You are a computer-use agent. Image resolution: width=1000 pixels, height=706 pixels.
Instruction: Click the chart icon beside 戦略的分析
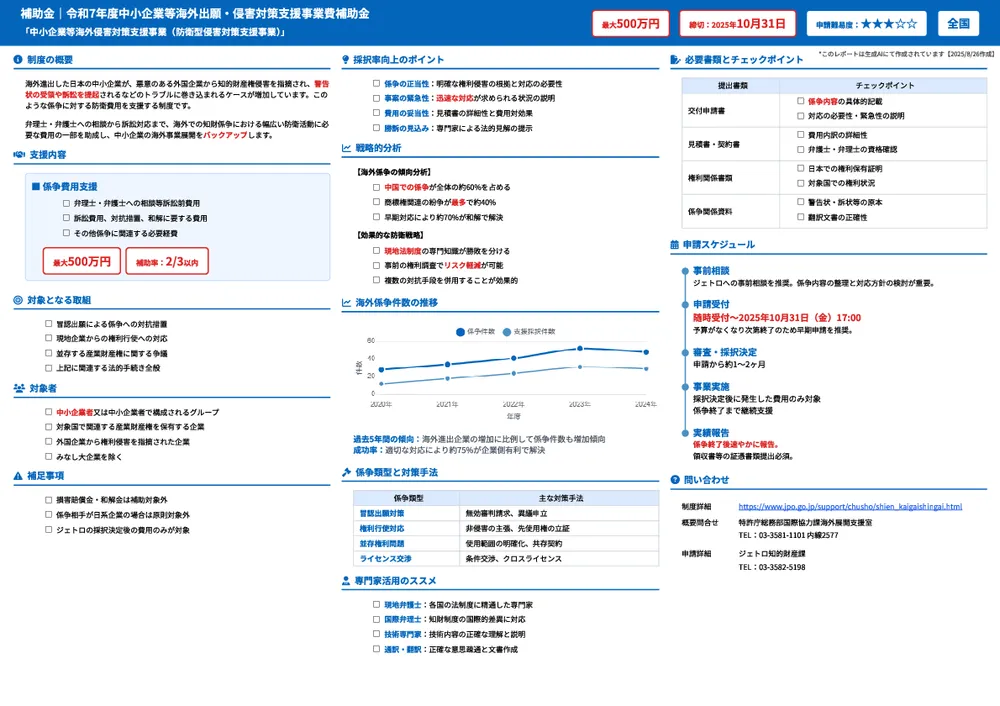click(346, 148)
